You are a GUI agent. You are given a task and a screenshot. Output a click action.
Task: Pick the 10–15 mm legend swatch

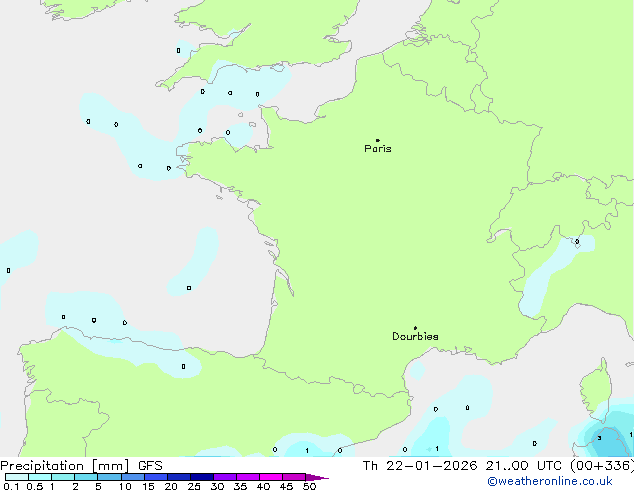pyautogui.click(x=132, y=477)
